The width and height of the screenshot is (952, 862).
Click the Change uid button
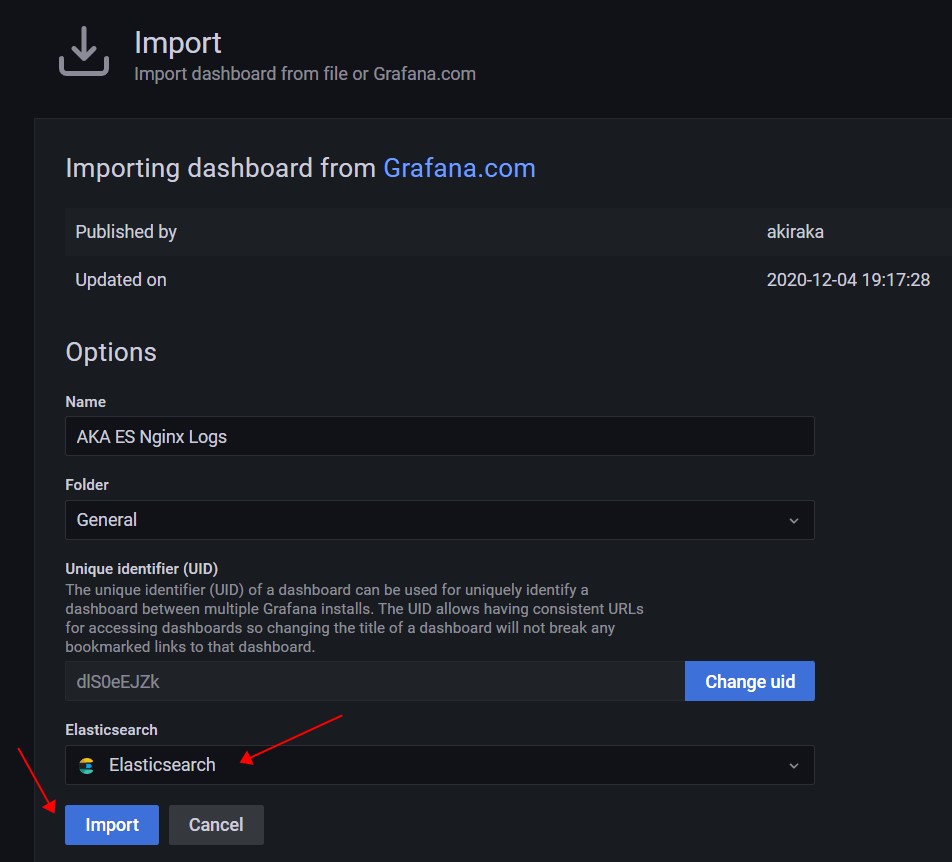click(750, 681)
